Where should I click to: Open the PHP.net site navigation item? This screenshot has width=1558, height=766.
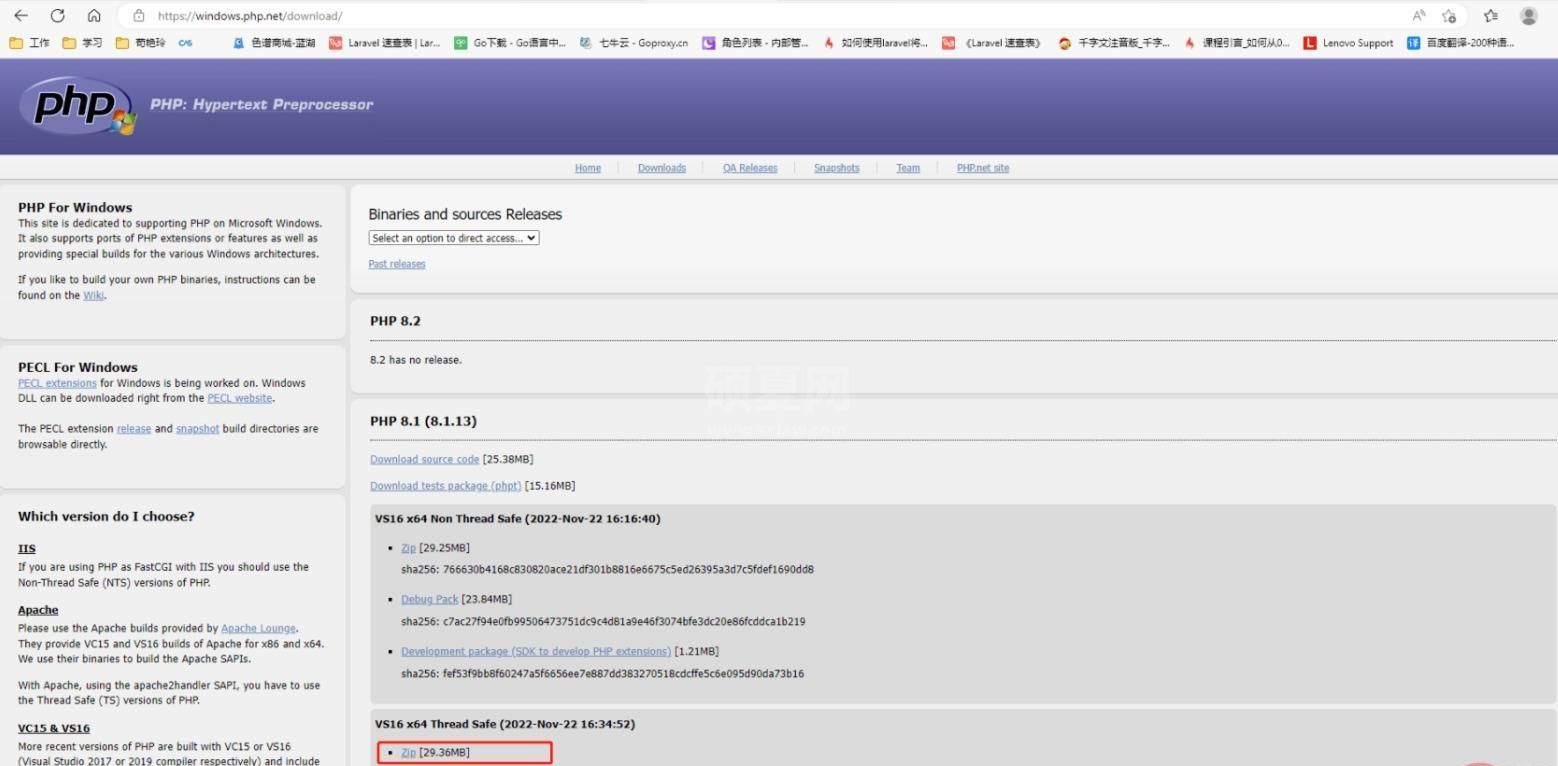click(x=983, y=168)
